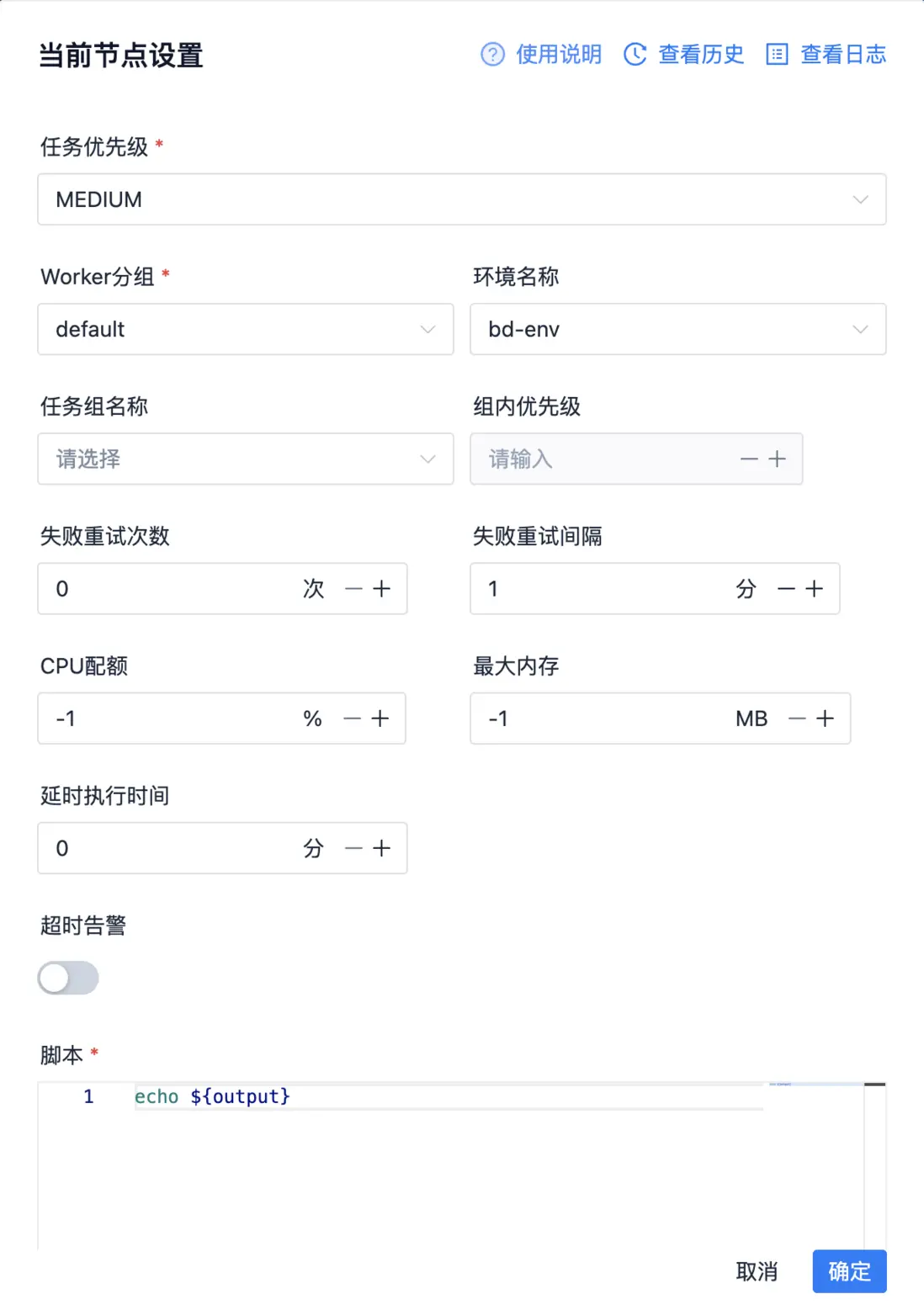
Task: Click the echo ${output} script line
Action: 212,1096
